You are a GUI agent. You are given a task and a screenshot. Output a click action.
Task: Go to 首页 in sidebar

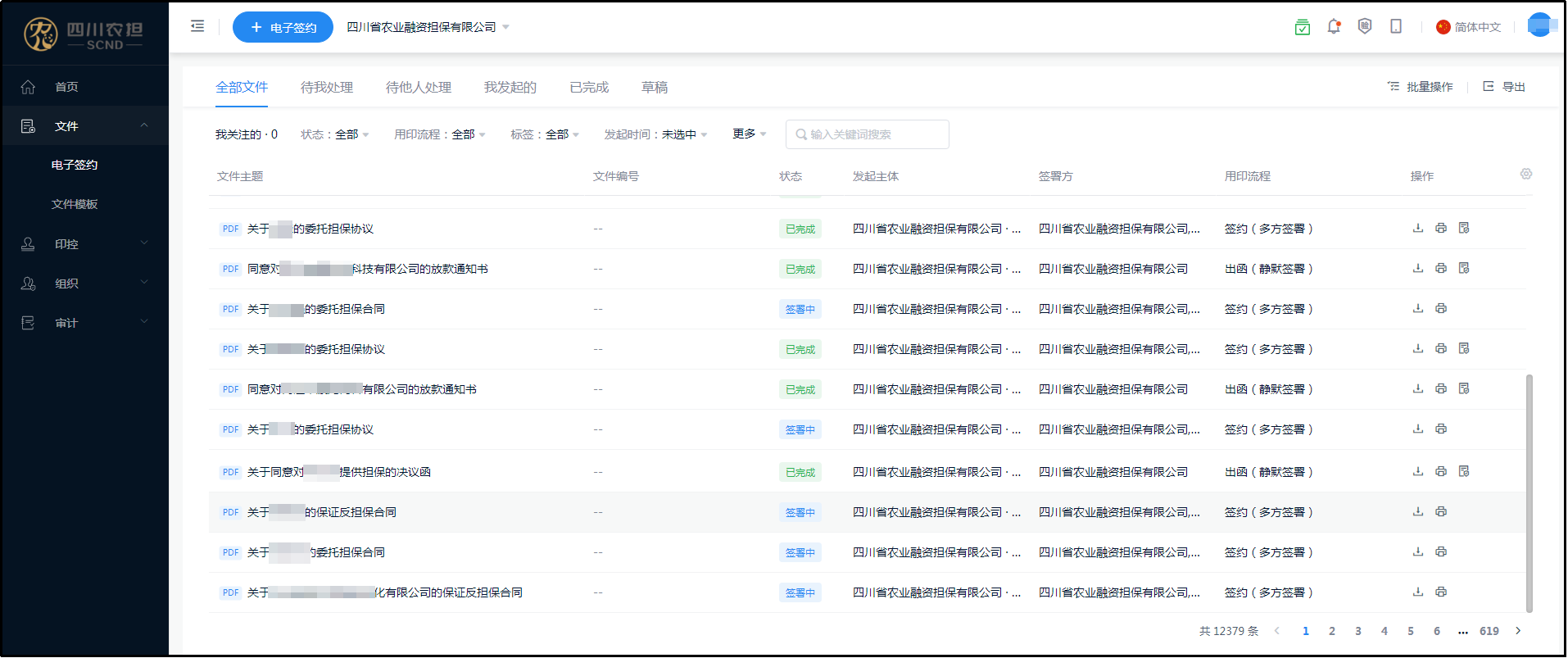(85, 87)
